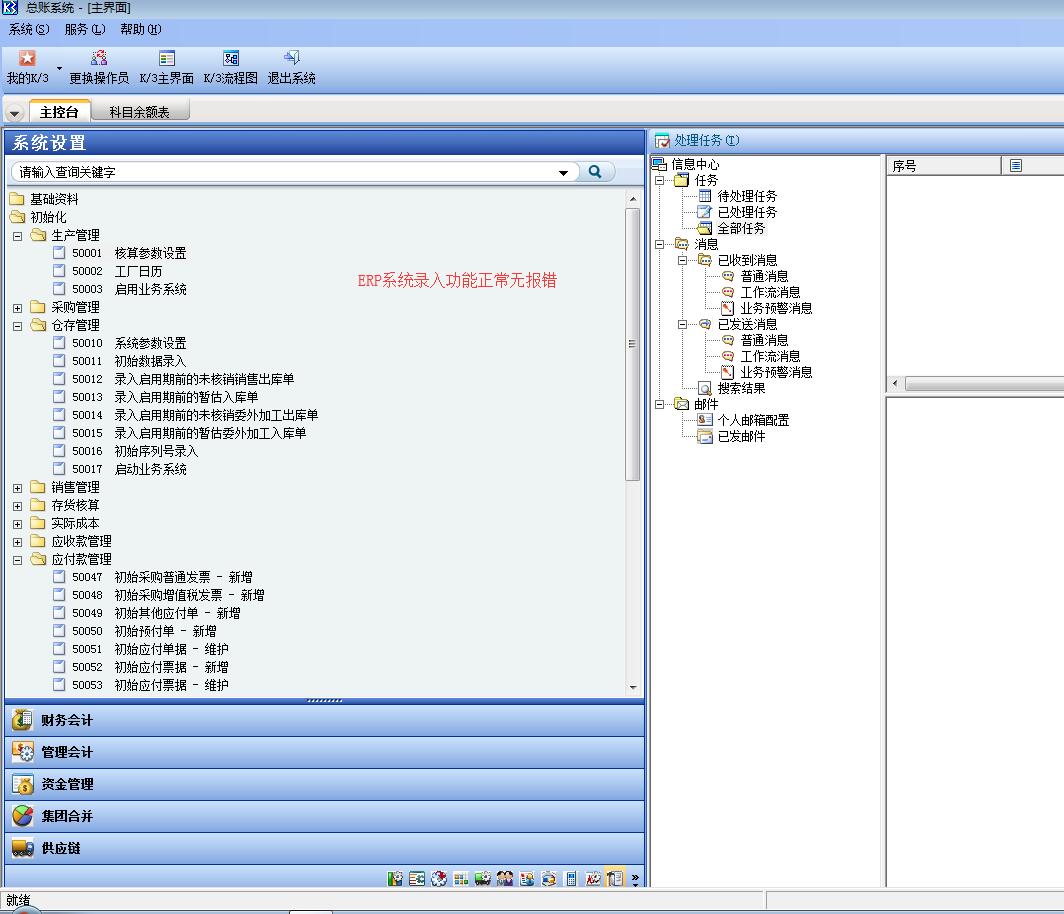
Task: Collapse the 邮件 node
Action: 660,404
